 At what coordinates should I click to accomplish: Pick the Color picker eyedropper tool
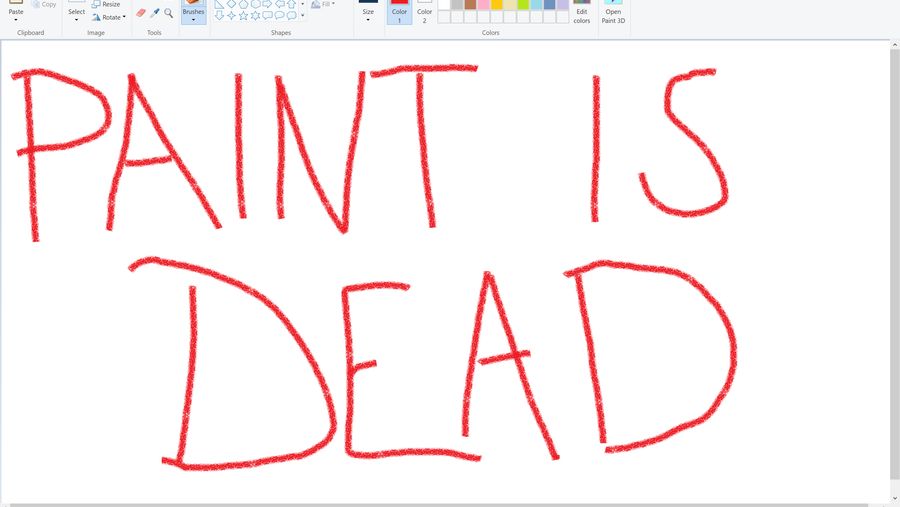(x=155, y=13)
